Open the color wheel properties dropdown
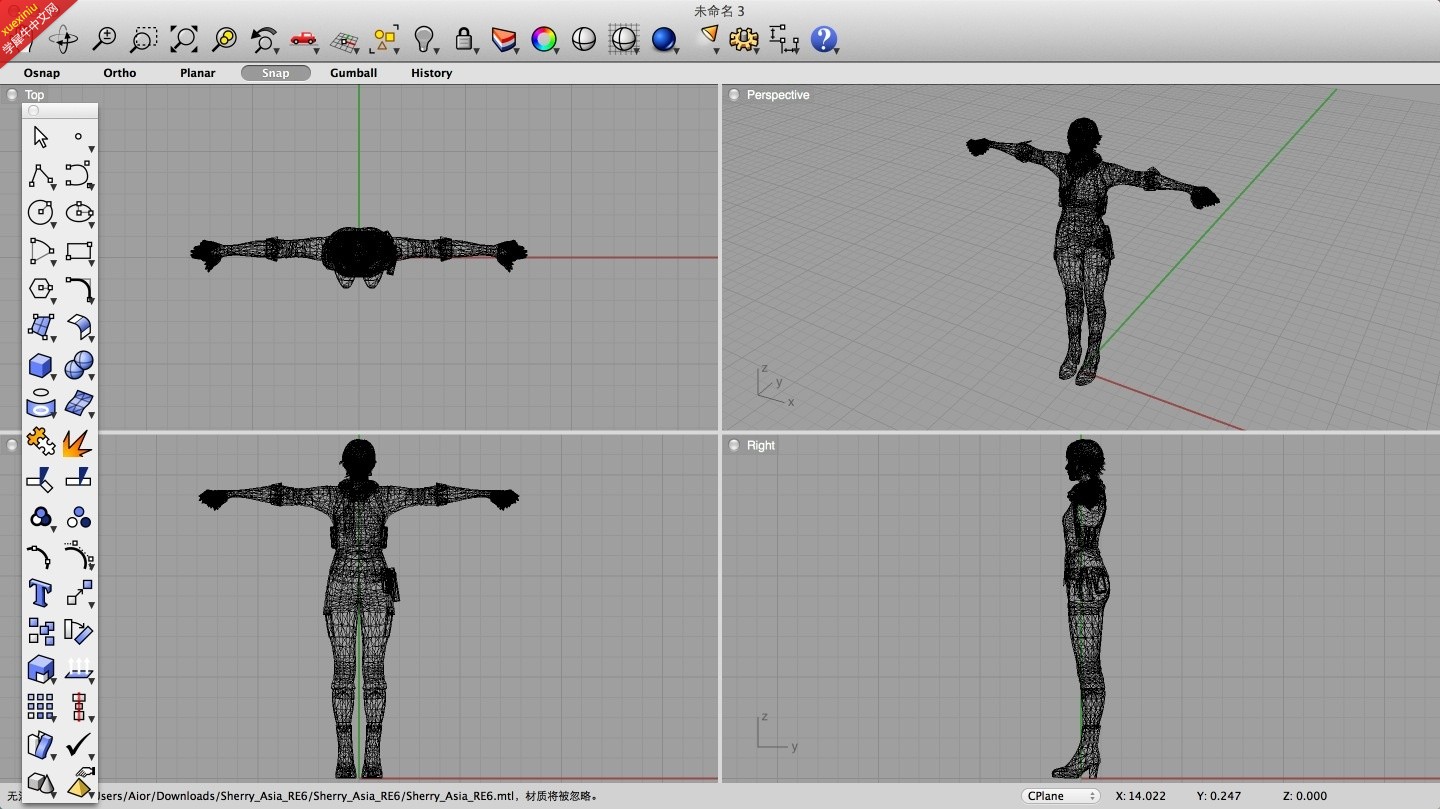This screenshot has height=809, width=1440. tap(544, 39)
